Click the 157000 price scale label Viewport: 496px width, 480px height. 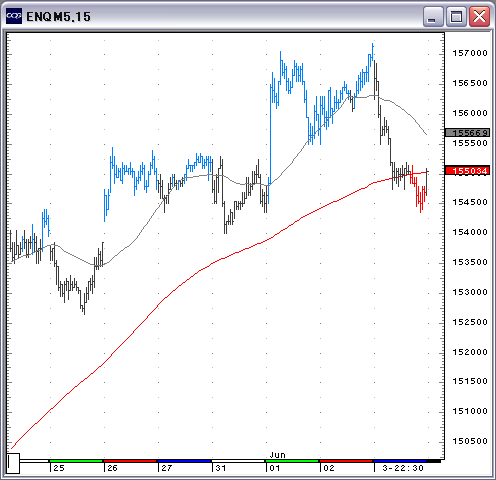pos(470,53)
